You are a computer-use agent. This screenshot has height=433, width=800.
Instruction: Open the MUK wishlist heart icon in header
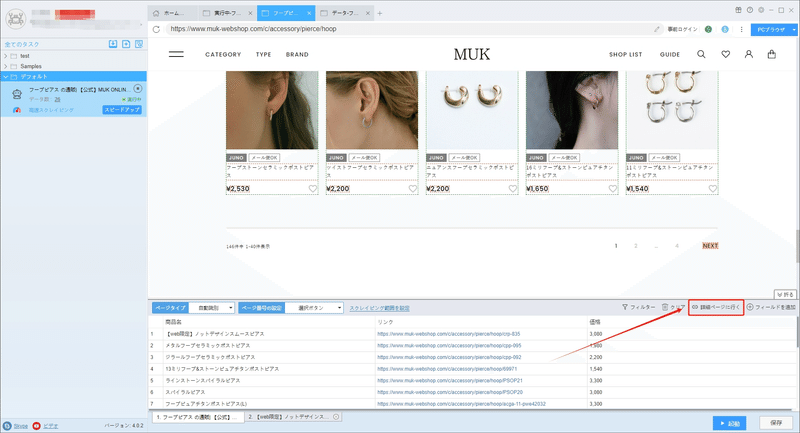click(726, 54)
